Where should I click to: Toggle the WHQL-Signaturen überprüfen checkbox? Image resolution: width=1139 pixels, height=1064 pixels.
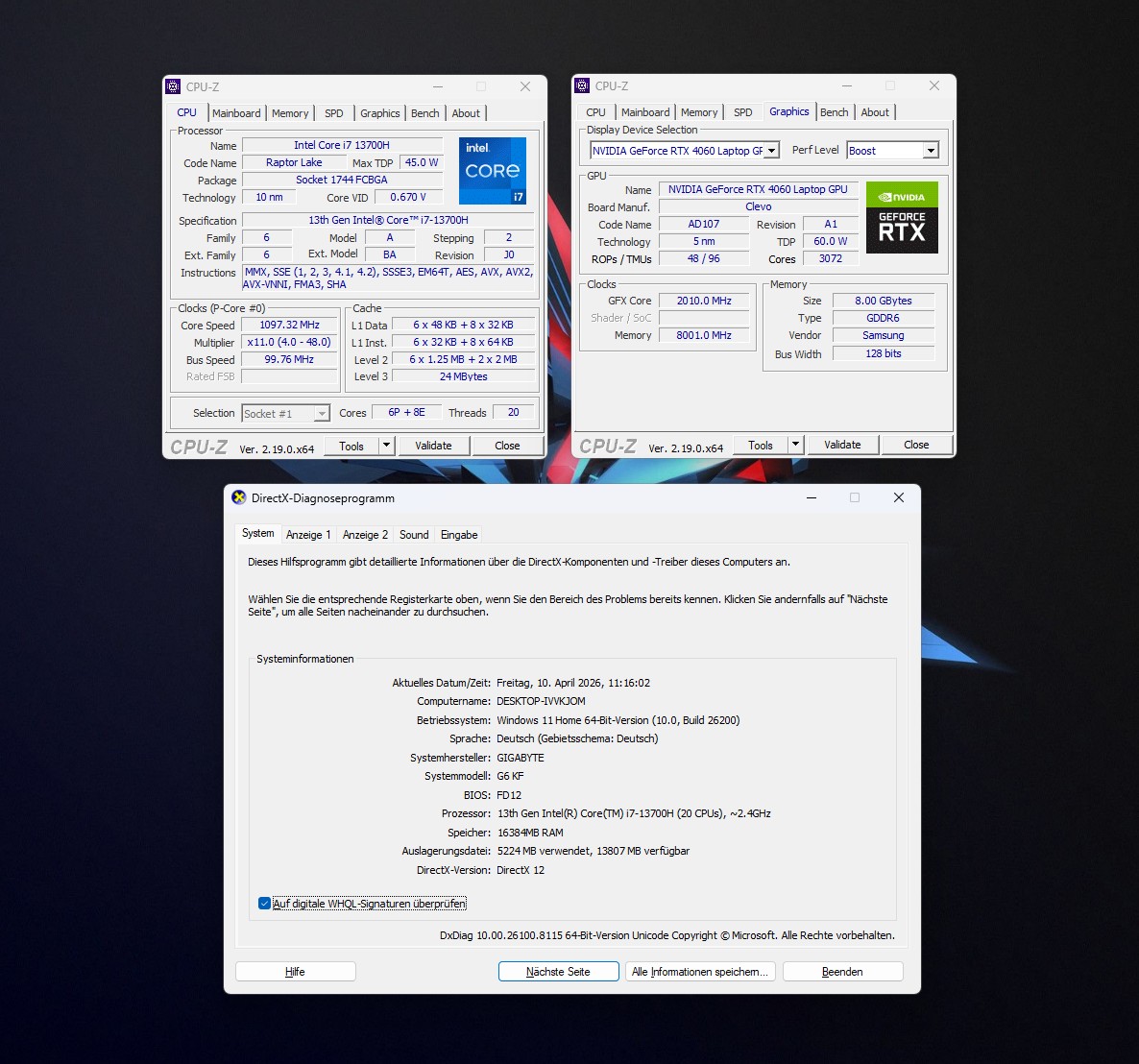tap(264, 904)
